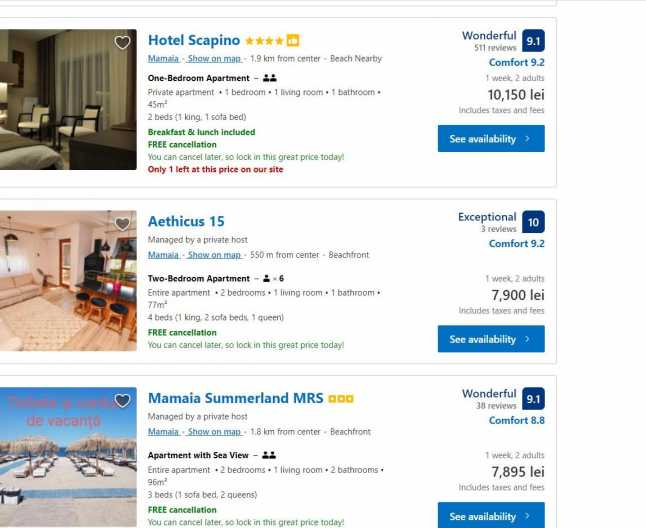This screenshot has height=528, width=646.
Task: Click the Aethicus 15 score badge 10
Action: coord(534,222)
